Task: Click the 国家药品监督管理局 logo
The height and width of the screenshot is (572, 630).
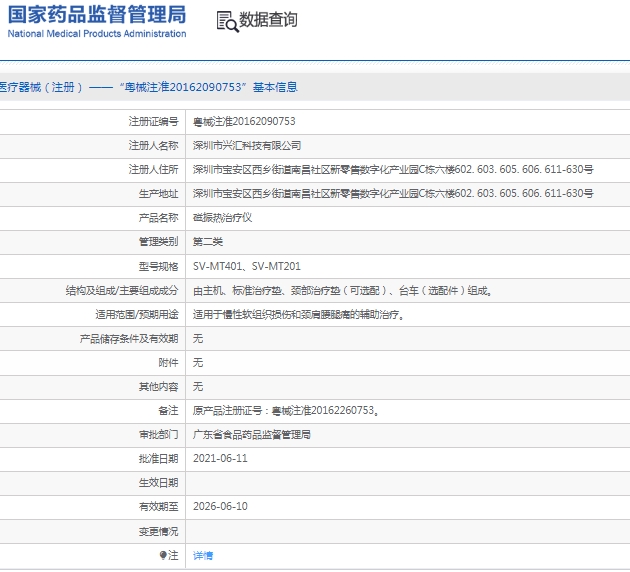Action: pos(97,22)
